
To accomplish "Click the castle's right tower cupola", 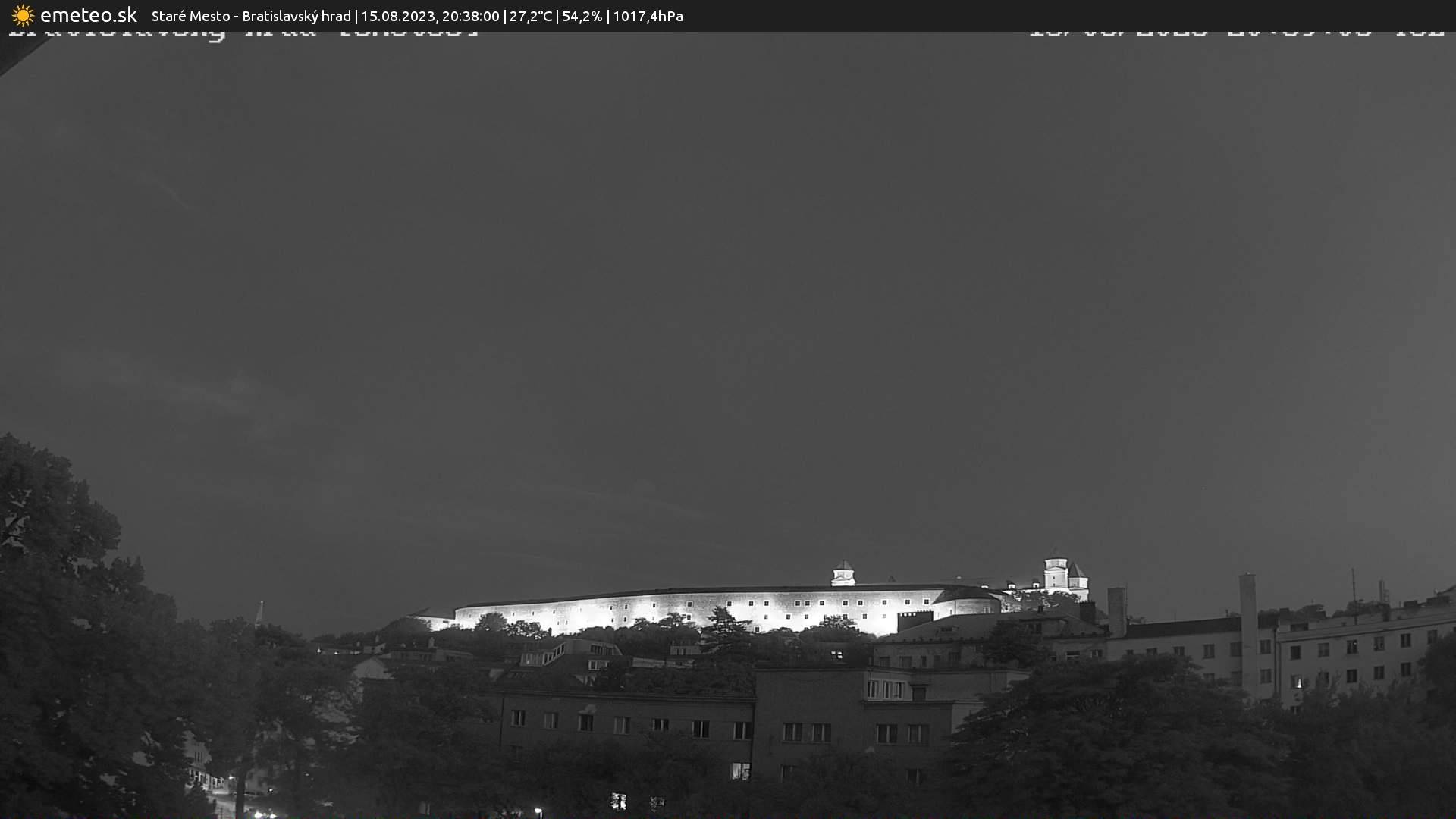I will (x=1056, y=564).
